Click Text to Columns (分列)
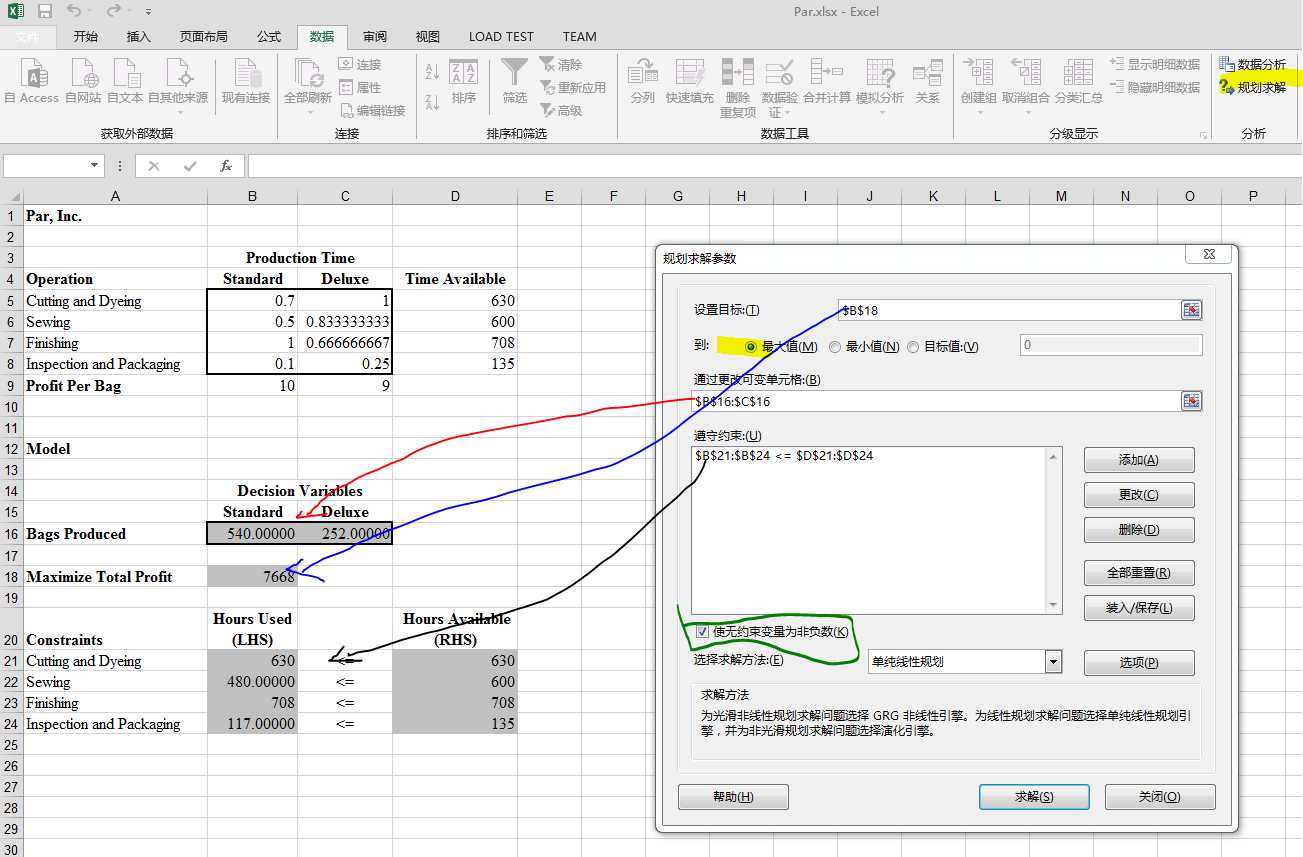Screen dimensions: 1303x857 pyautogui.click(x=643, y=82)
